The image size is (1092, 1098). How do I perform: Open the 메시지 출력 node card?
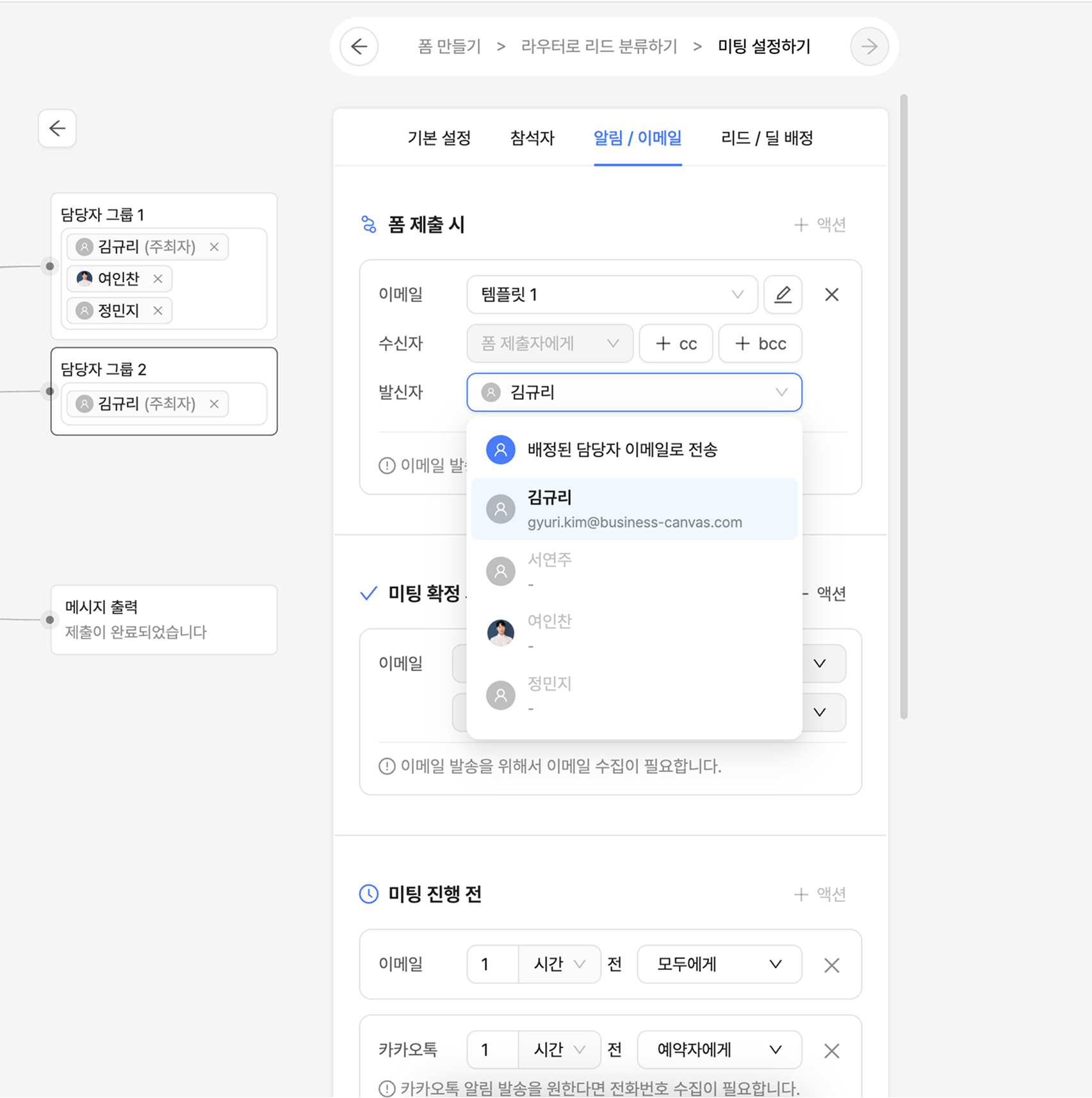pos(164,619)
